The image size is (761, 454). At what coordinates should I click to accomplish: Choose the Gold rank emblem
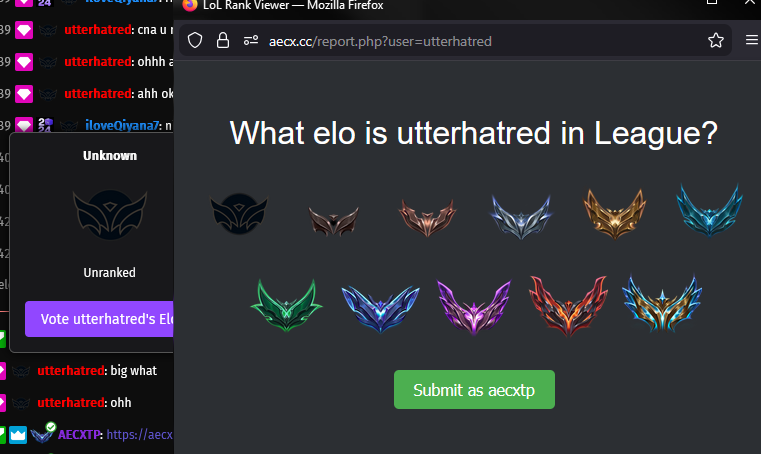click(615, 214)
